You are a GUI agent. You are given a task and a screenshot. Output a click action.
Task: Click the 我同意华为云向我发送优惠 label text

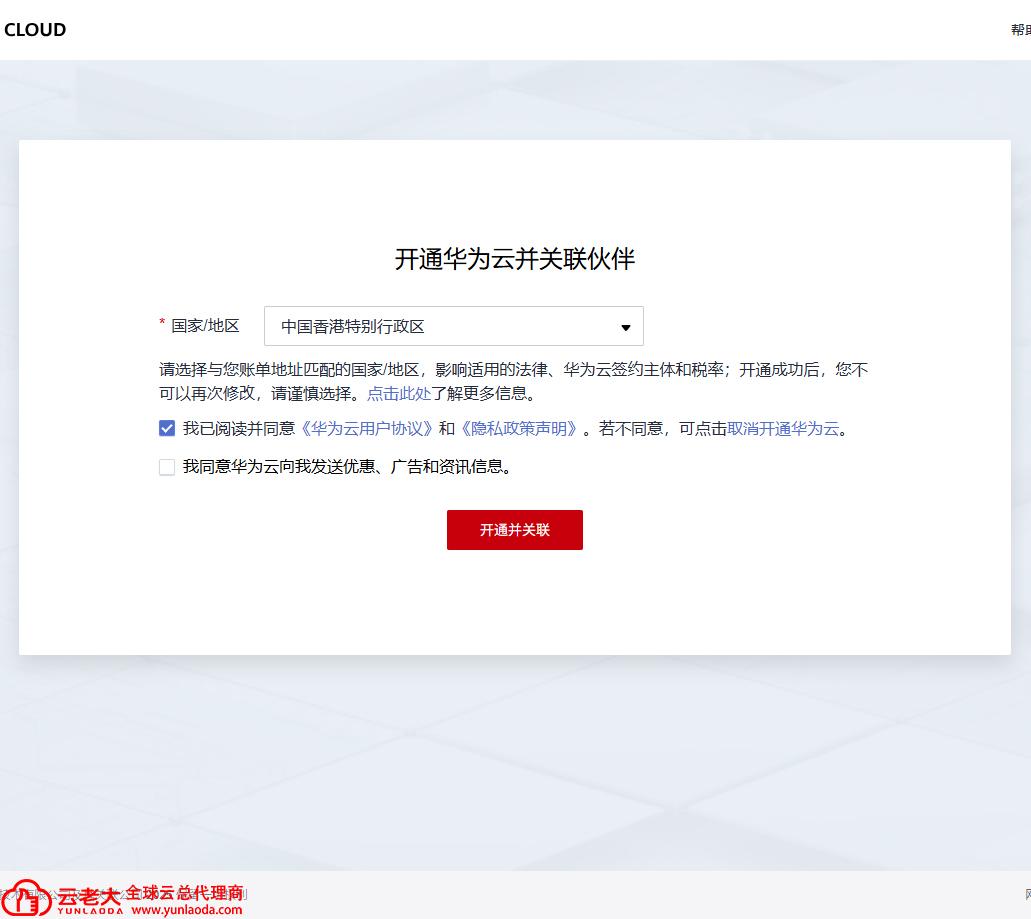pyautogui.click(x=347, y=467)
